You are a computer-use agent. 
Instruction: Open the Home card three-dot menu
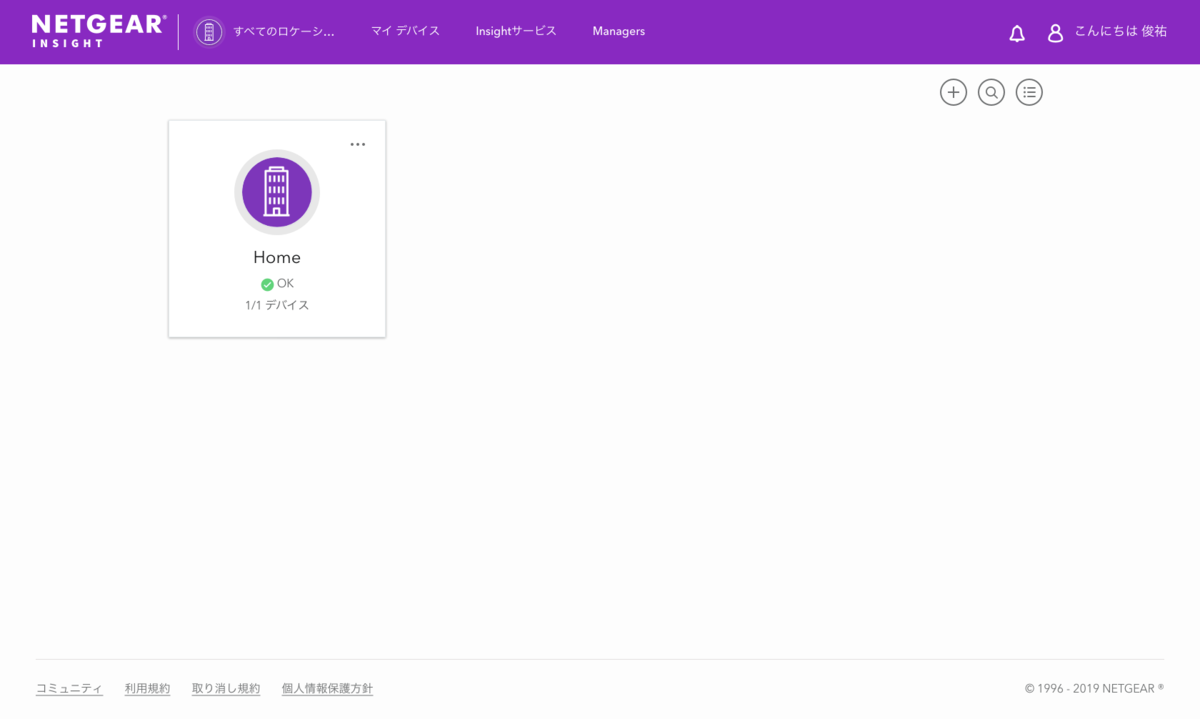tap(358, 144)
